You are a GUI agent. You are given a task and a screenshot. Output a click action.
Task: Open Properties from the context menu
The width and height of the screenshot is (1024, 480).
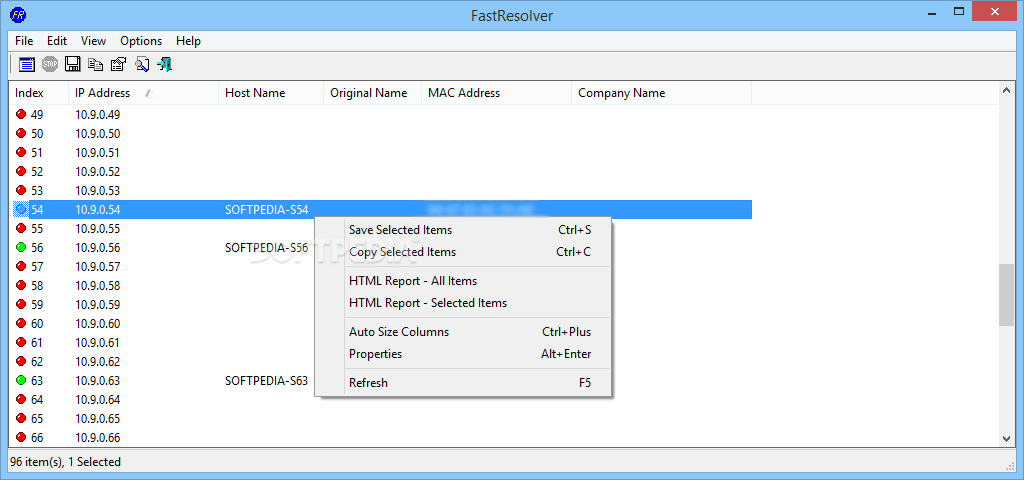(x=463, y=354)
